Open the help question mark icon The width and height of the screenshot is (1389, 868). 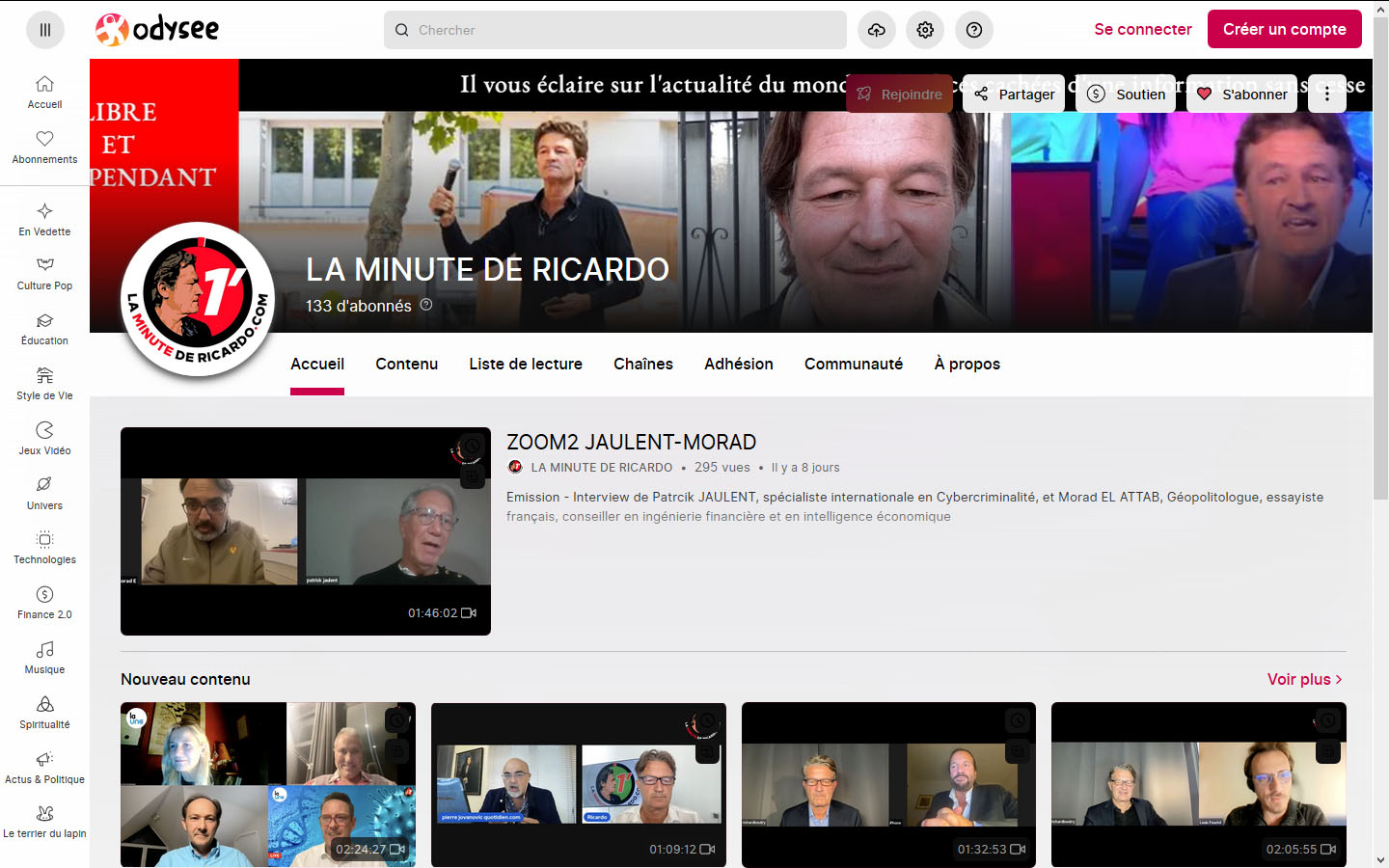pos(974,30)
